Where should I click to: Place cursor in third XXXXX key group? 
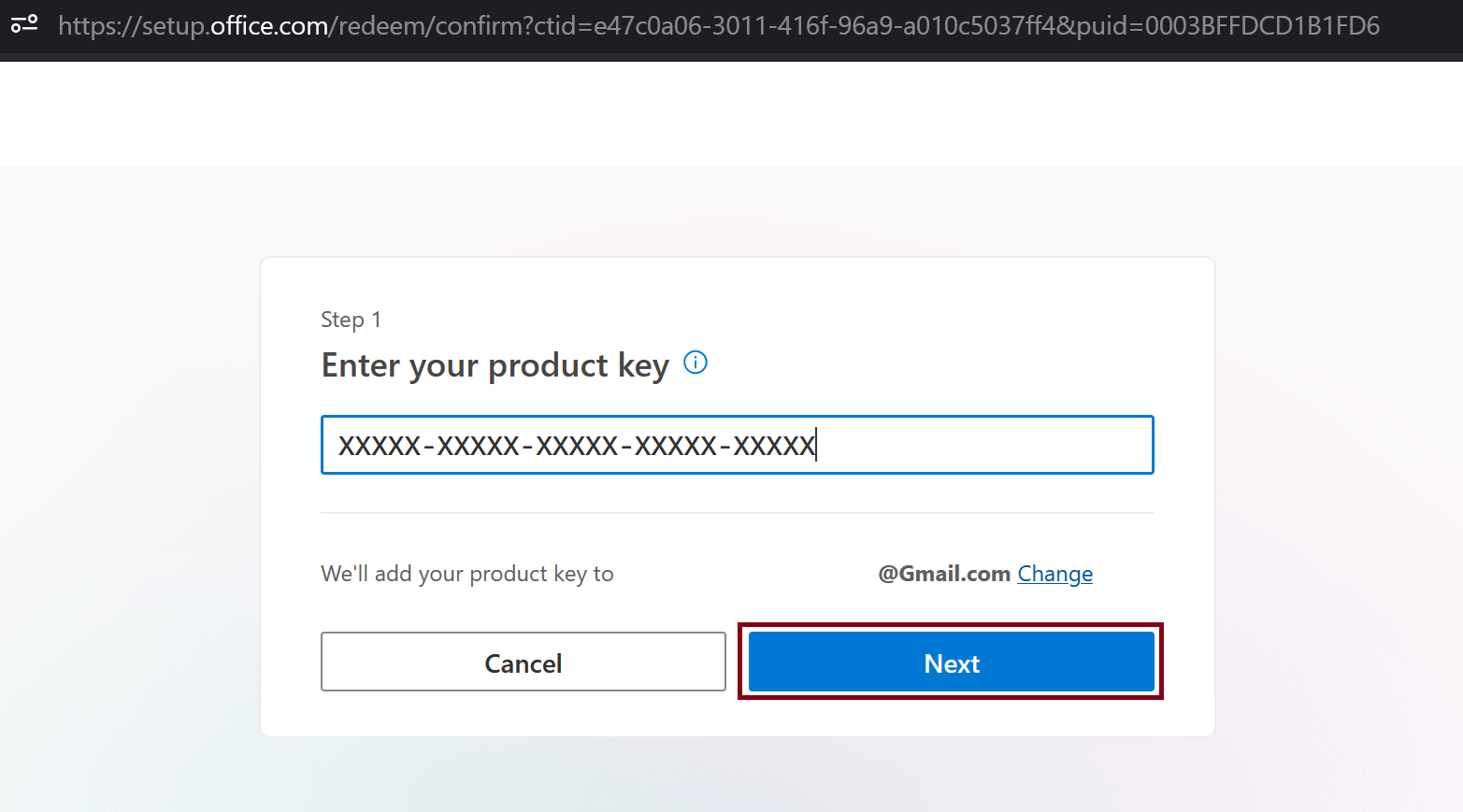pos(577,446)
